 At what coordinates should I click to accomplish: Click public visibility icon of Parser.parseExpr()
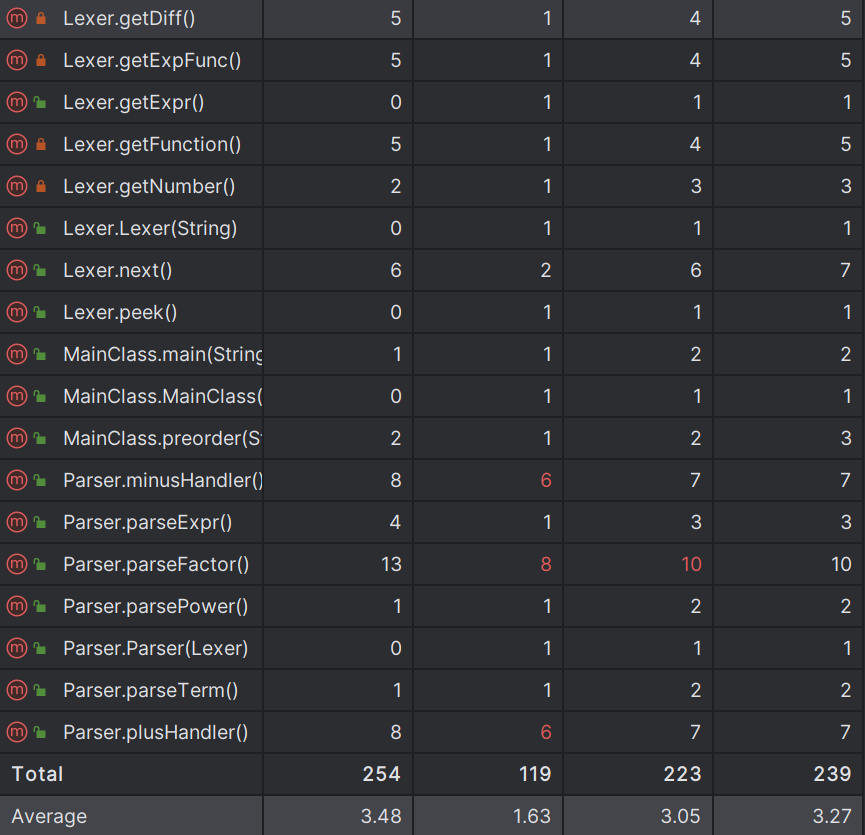pos(40,522)
